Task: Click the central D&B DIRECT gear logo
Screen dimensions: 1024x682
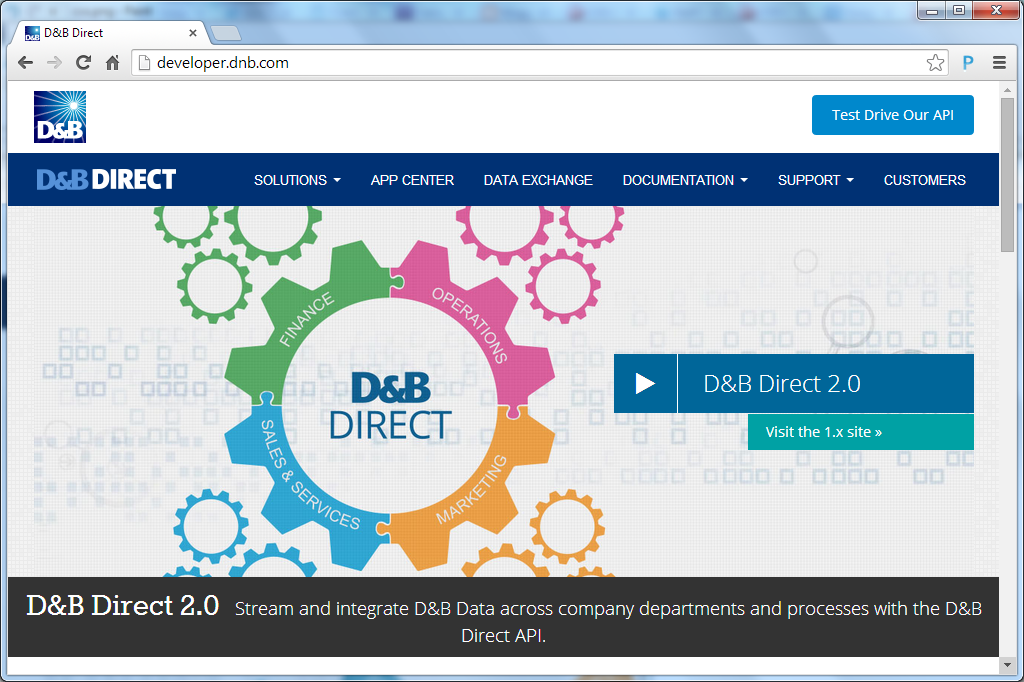Action: pos(391,406)
